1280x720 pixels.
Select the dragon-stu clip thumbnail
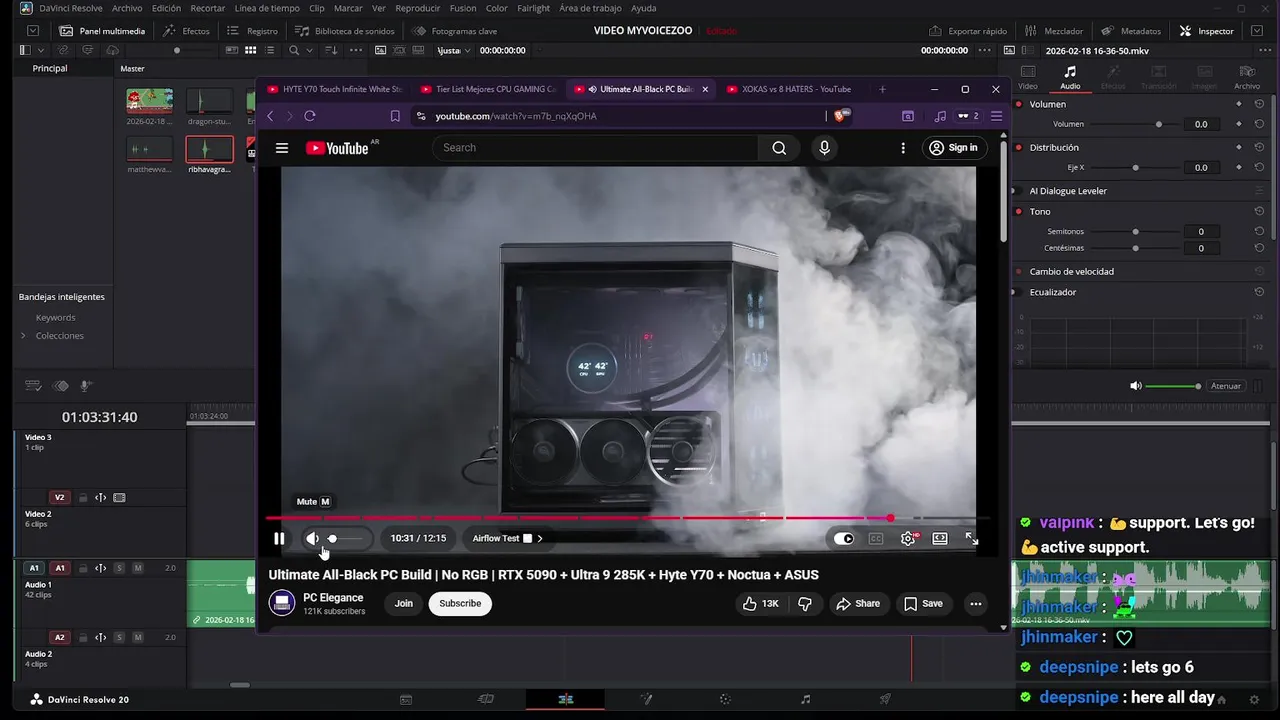pyautogui.click(x=209, y=100)
